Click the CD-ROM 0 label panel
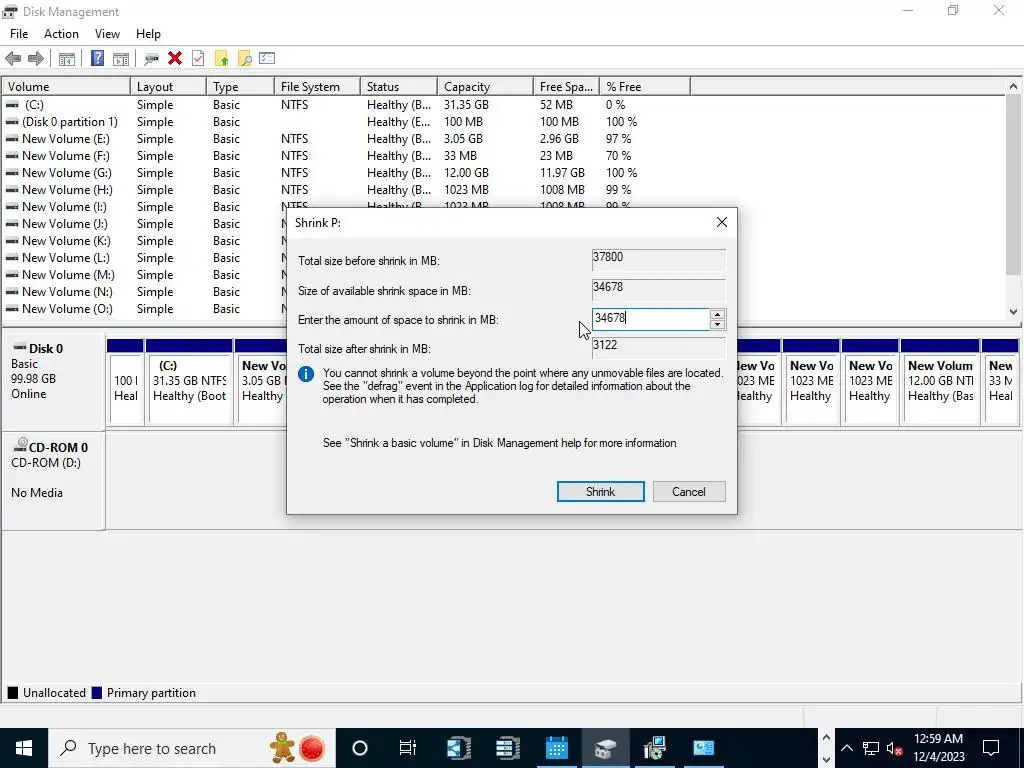 click(53, 481)
